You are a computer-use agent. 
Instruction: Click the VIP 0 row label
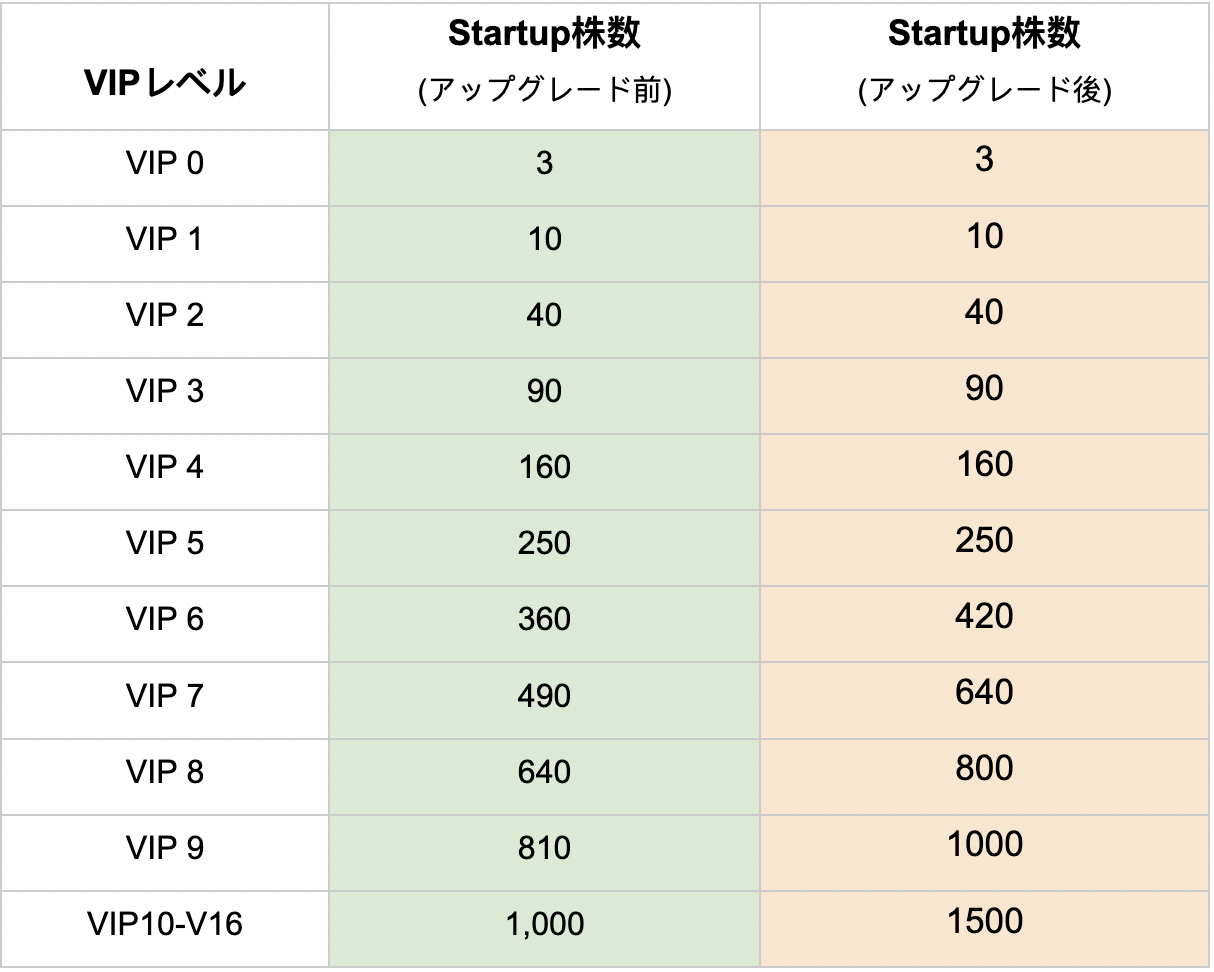pos(165,162)
